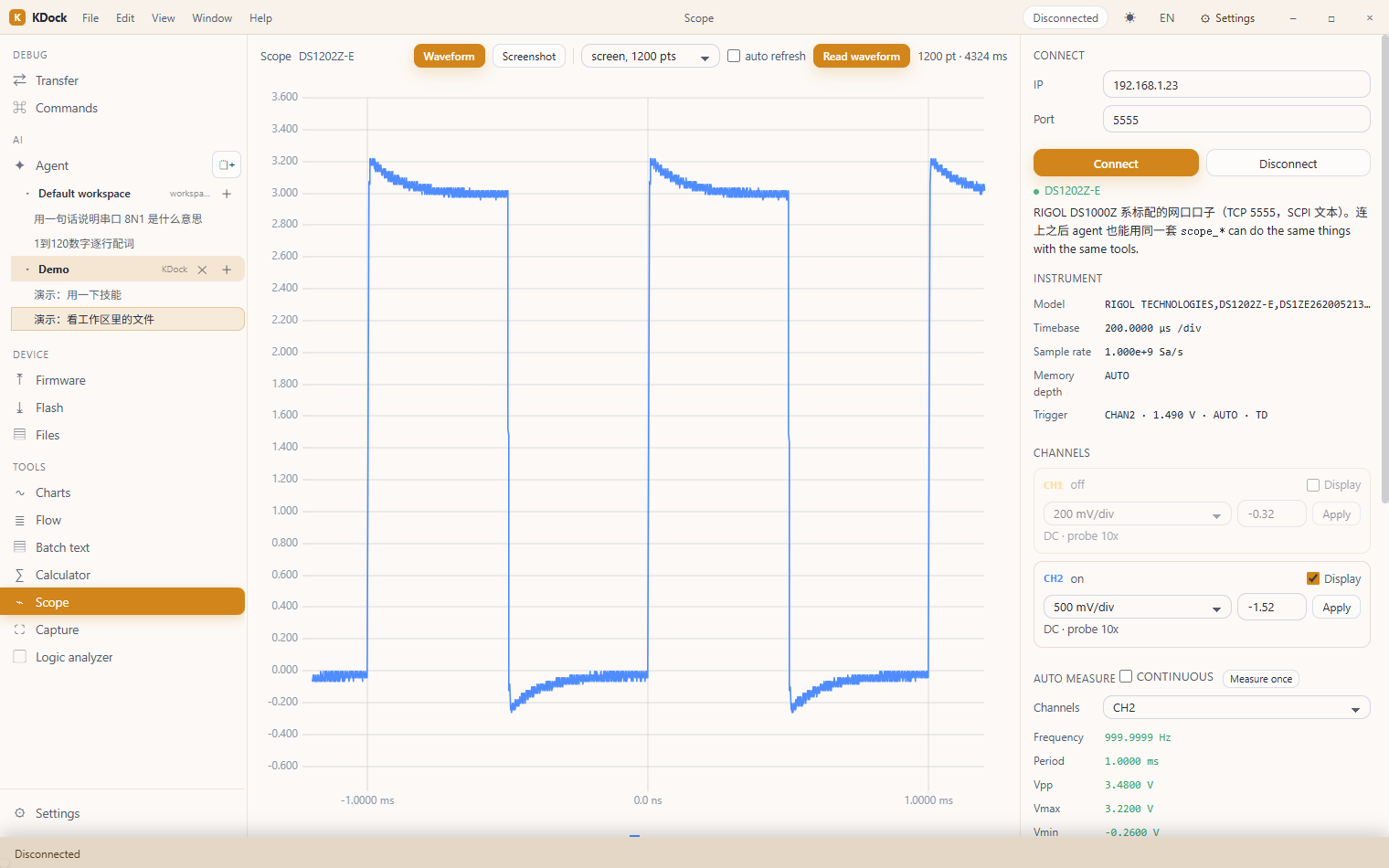The image size is (1389, 868).
Task: Open the 'screen, 1200 pts' dropdown
Action: (651, 57)
